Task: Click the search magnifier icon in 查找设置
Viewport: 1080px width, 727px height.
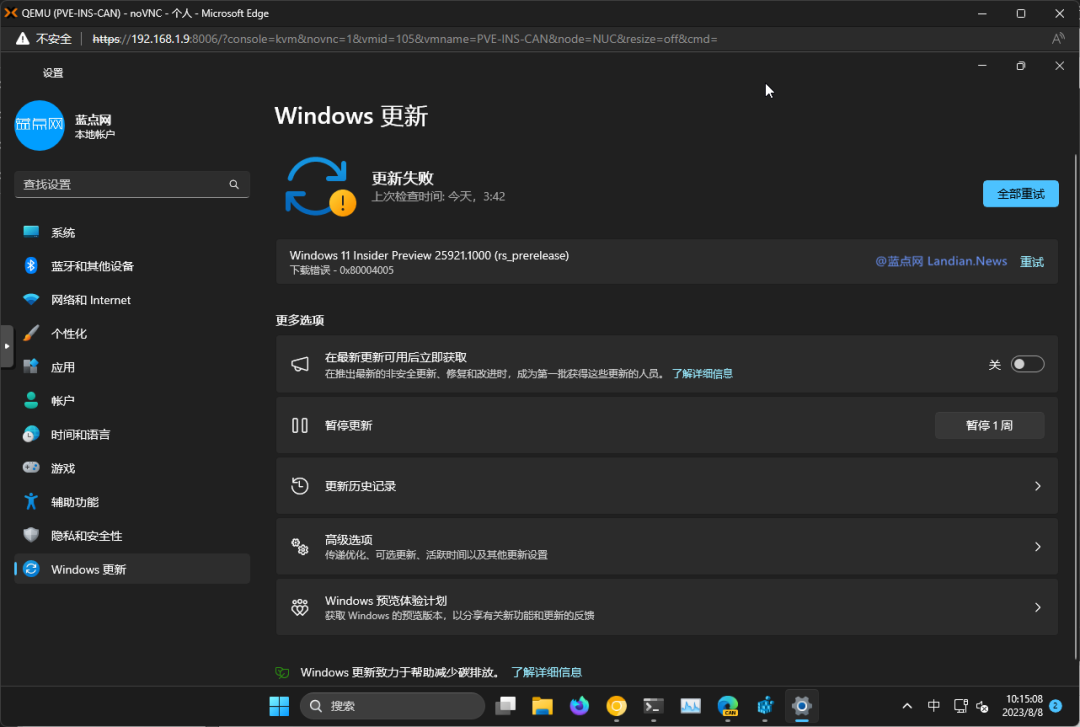Action: pos(234,185)
